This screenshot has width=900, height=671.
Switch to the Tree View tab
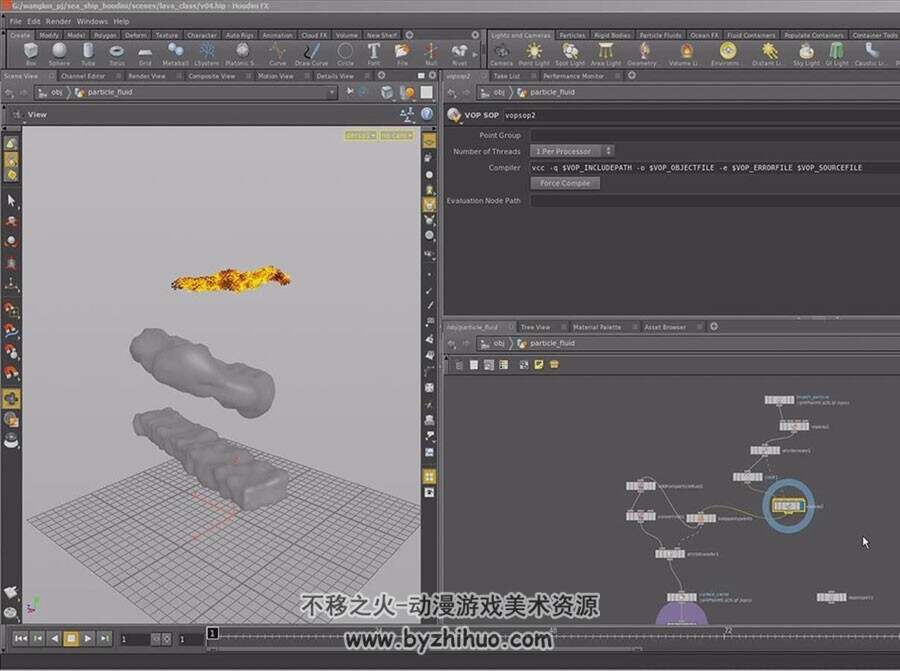535,327
